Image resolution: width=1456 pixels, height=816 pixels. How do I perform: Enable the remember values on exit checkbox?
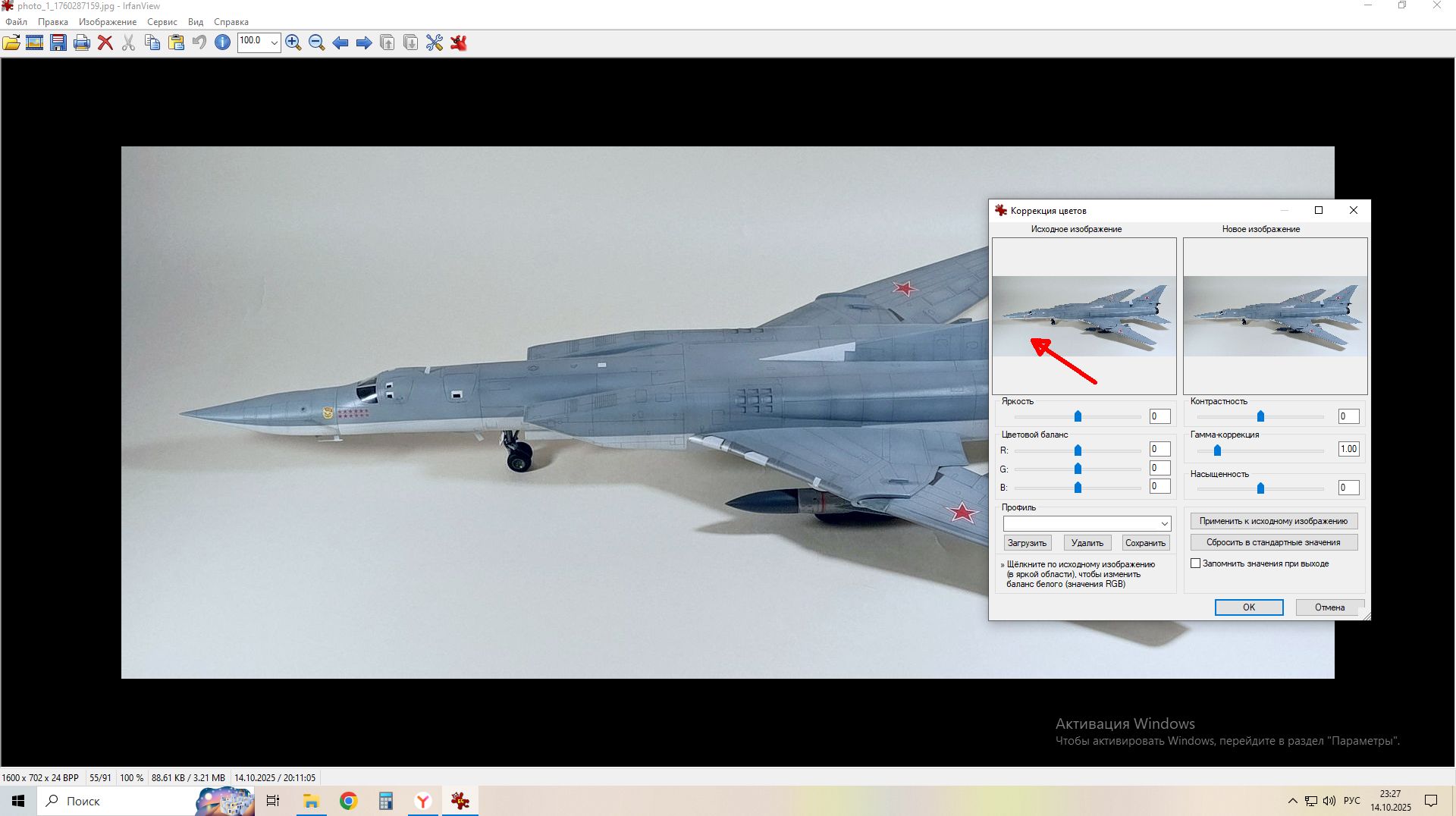[x=1196, y=563]
